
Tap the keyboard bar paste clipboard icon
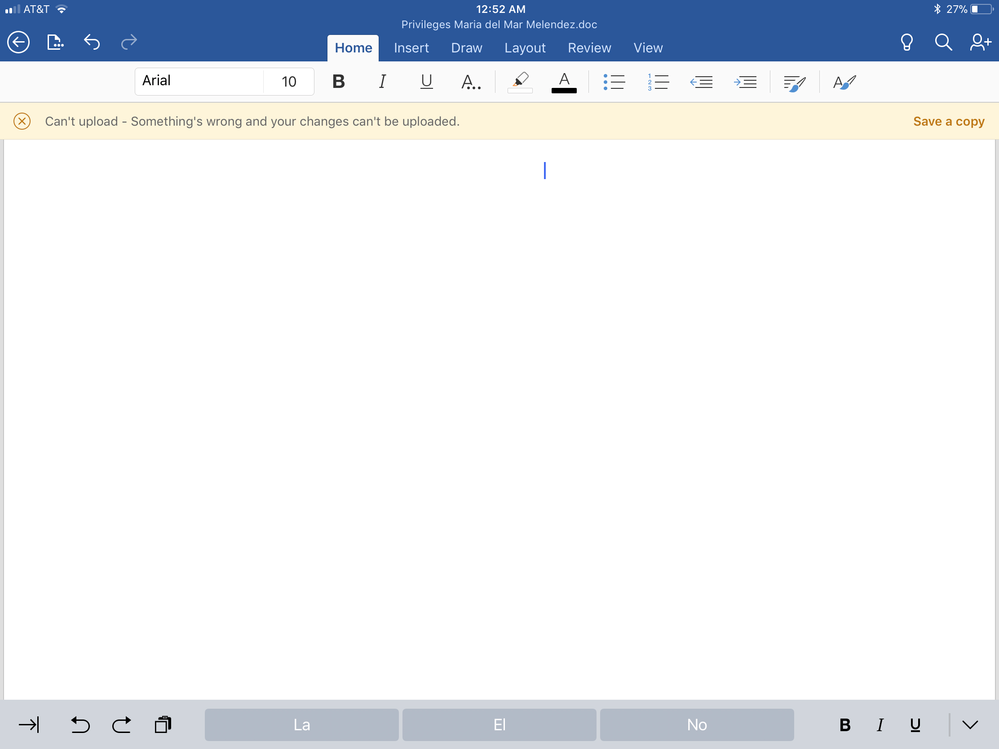[163, 725]
